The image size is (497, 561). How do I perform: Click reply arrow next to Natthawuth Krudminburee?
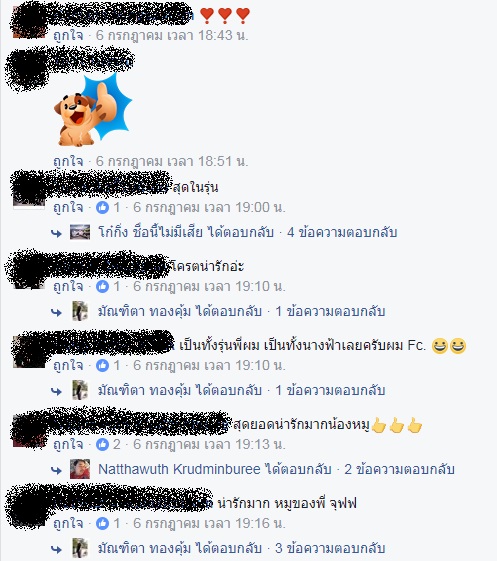56,470
